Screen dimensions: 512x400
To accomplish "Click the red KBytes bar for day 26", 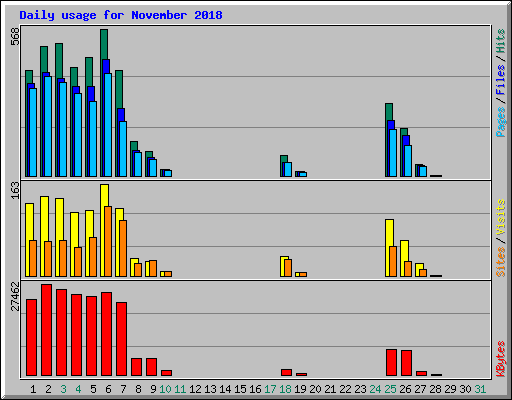I will 406,363.
